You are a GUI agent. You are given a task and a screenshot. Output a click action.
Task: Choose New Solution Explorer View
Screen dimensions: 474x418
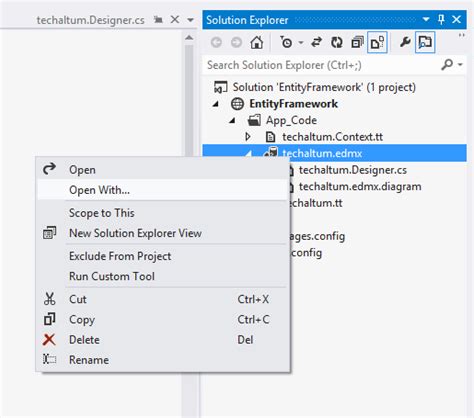click(162, 233)
